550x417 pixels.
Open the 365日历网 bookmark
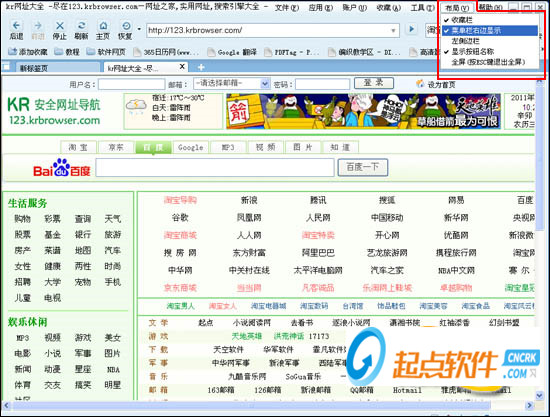[x=167, y=52]
